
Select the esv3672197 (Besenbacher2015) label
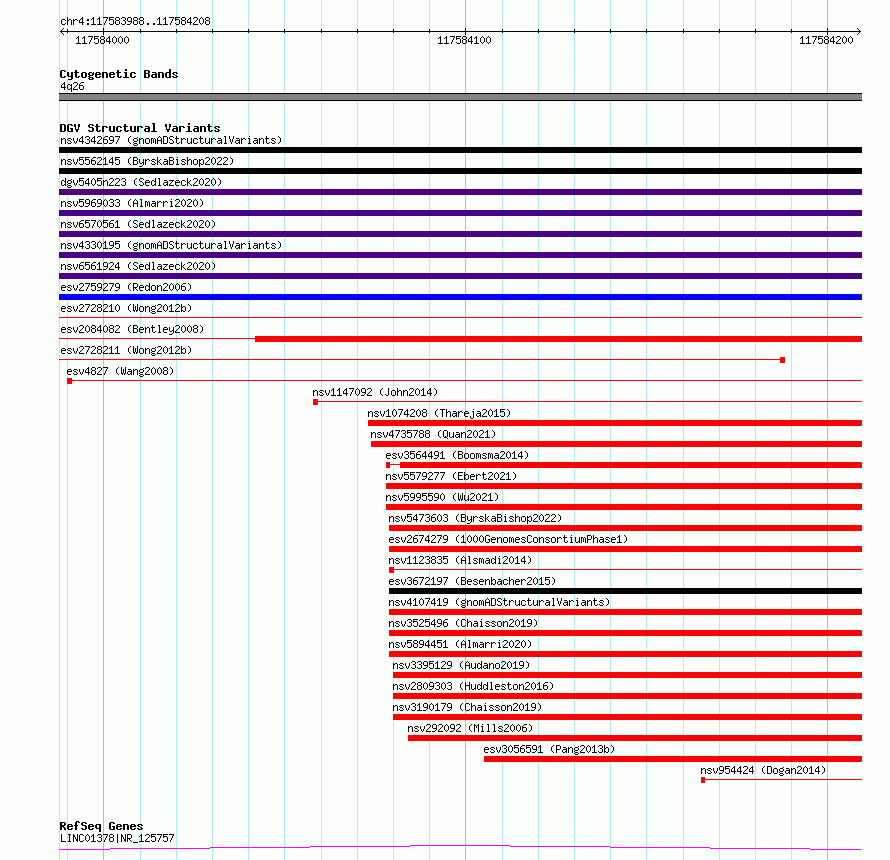pos(472,581)
